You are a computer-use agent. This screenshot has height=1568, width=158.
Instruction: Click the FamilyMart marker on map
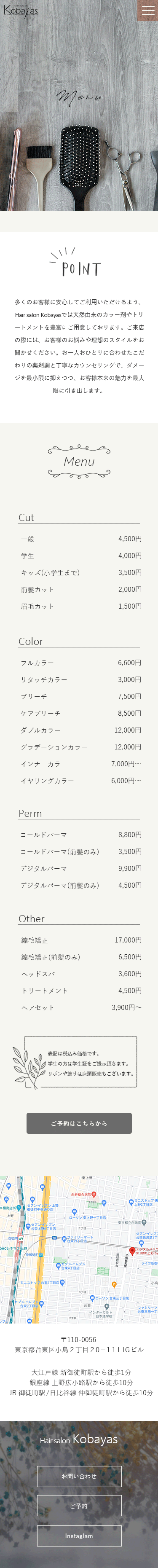click(64, 1238)
